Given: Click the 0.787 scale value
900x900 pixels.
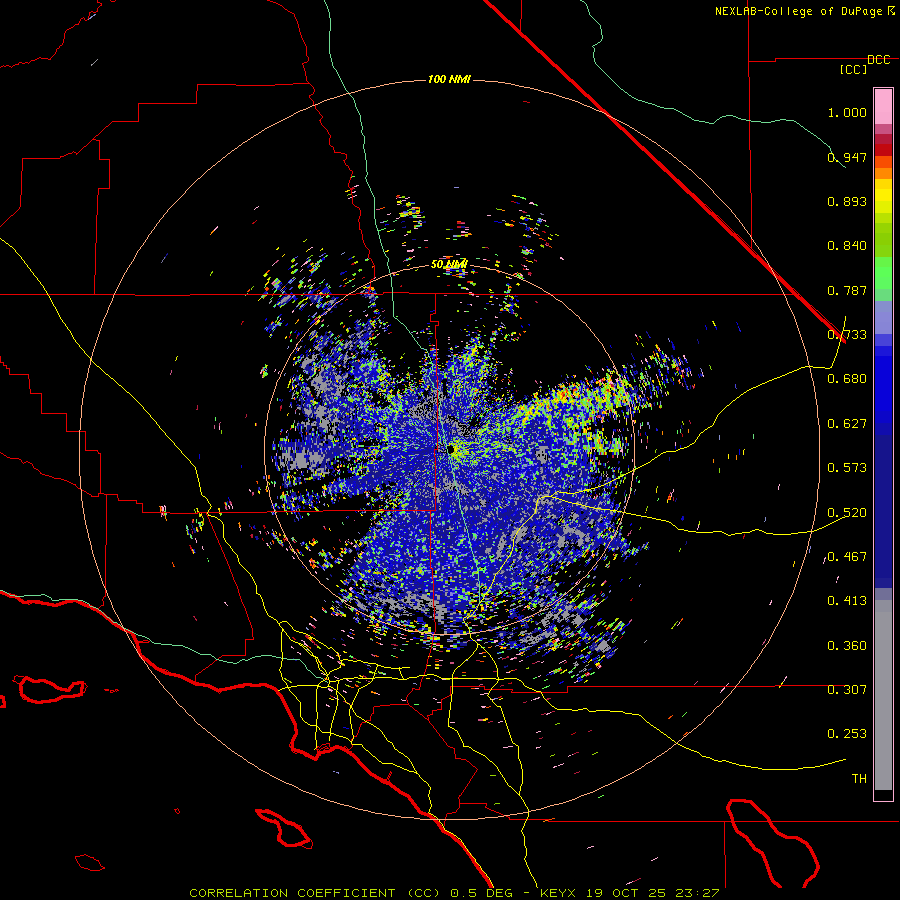Looking at the screenshot, I should coord(847,290).
